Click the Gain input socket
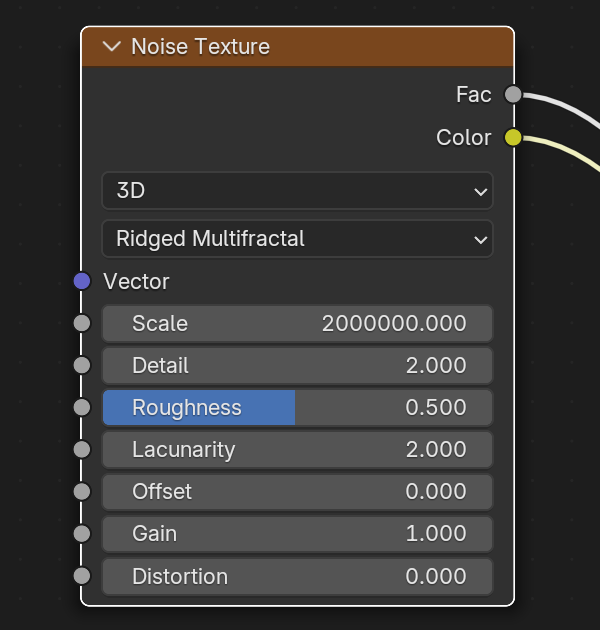Viewport: 600px width, 630px height. coord(82,533)
